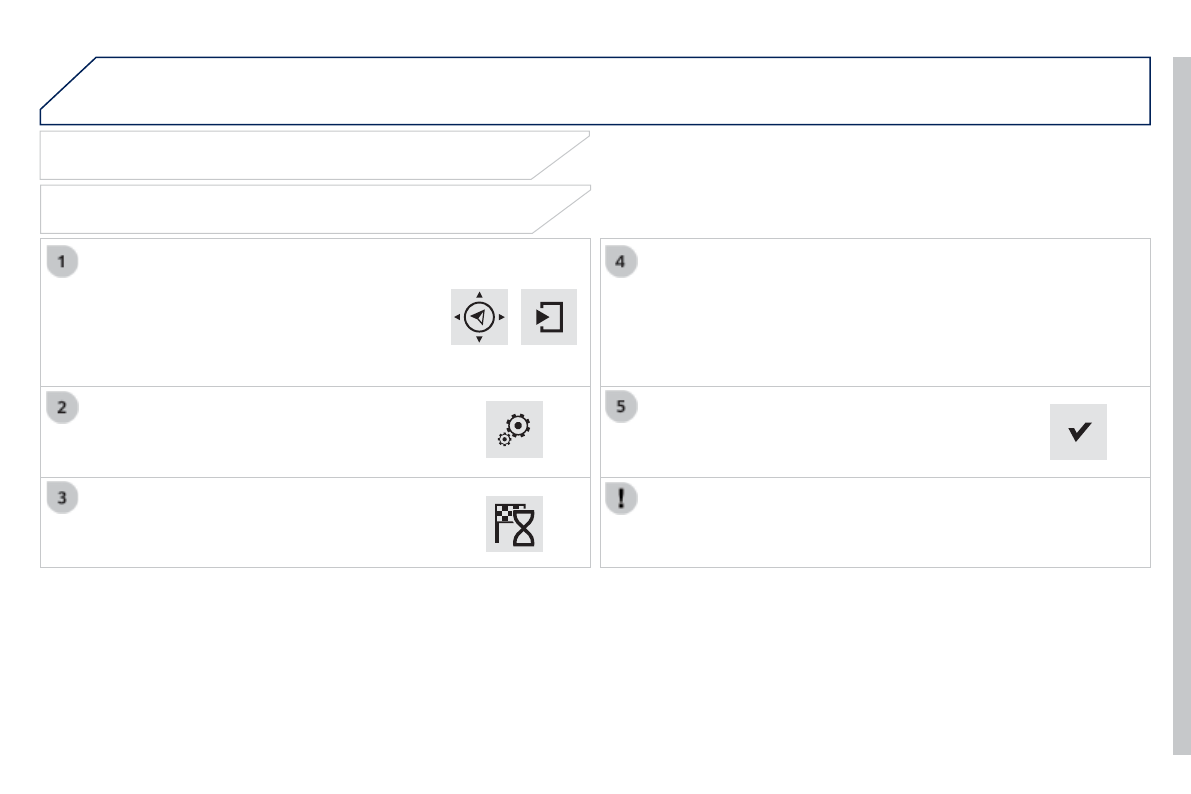Screen dimensions: 1191x794
Task: Click the step 2 number badge
Action: coord(62,407)
